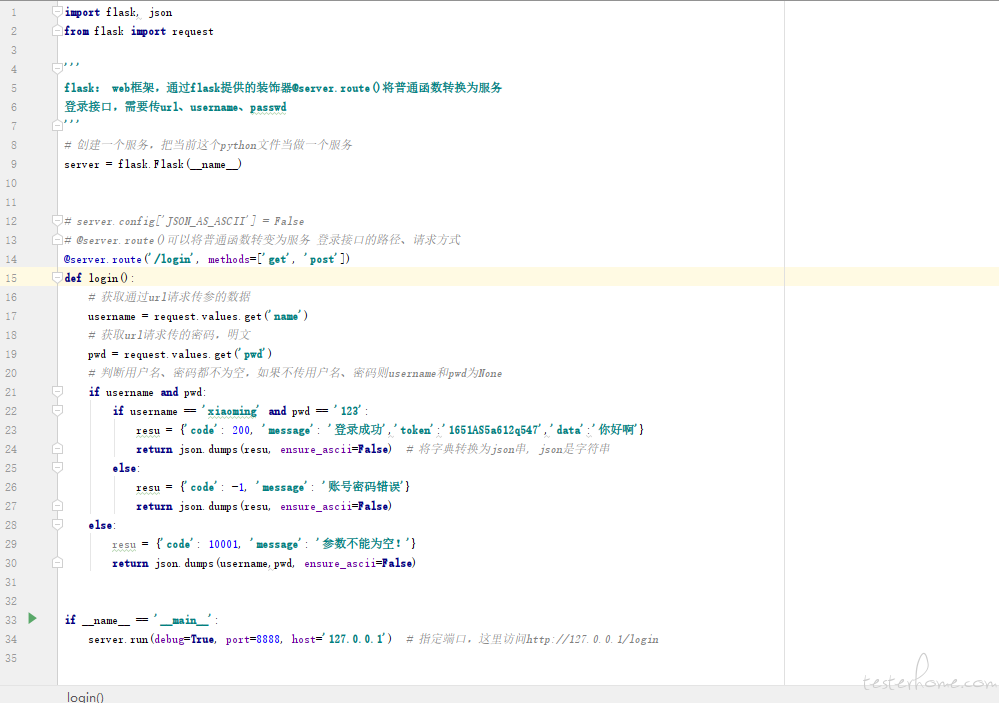Click line number 34 in the gutter
This screenshot has width=999, height=703.
11,639
